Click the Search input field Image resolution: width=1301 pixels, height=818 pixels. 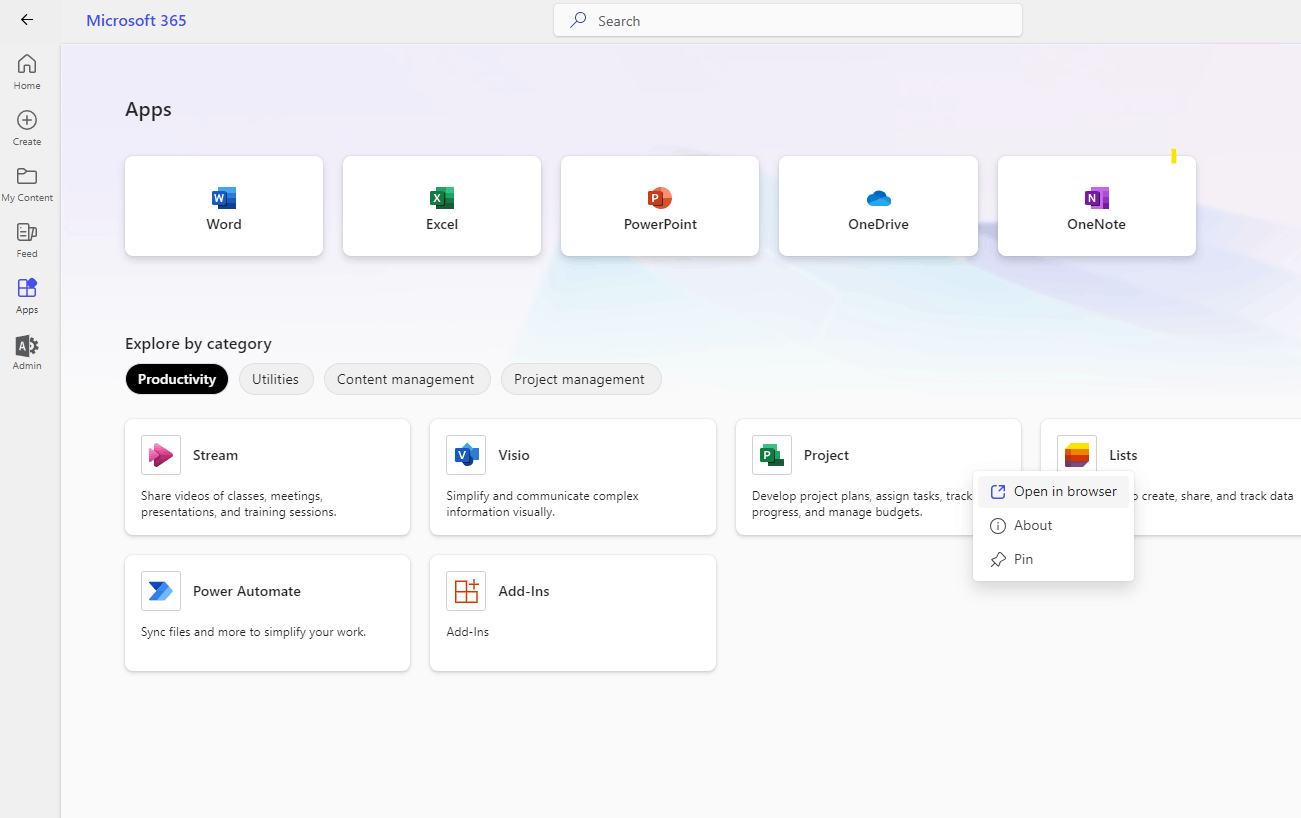(788, 20)
